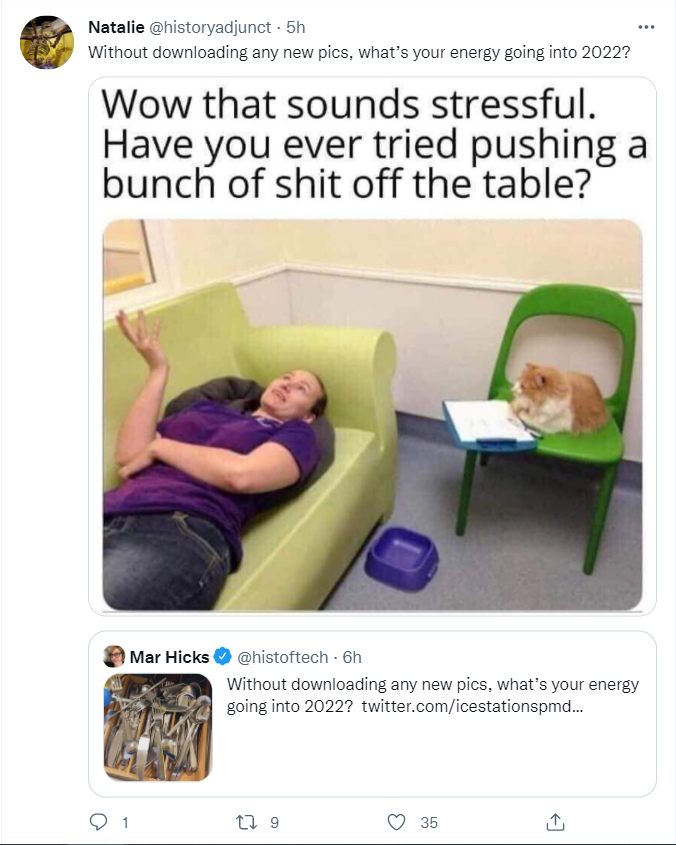Visit the @histoftech handle

(x=282, y=657)
